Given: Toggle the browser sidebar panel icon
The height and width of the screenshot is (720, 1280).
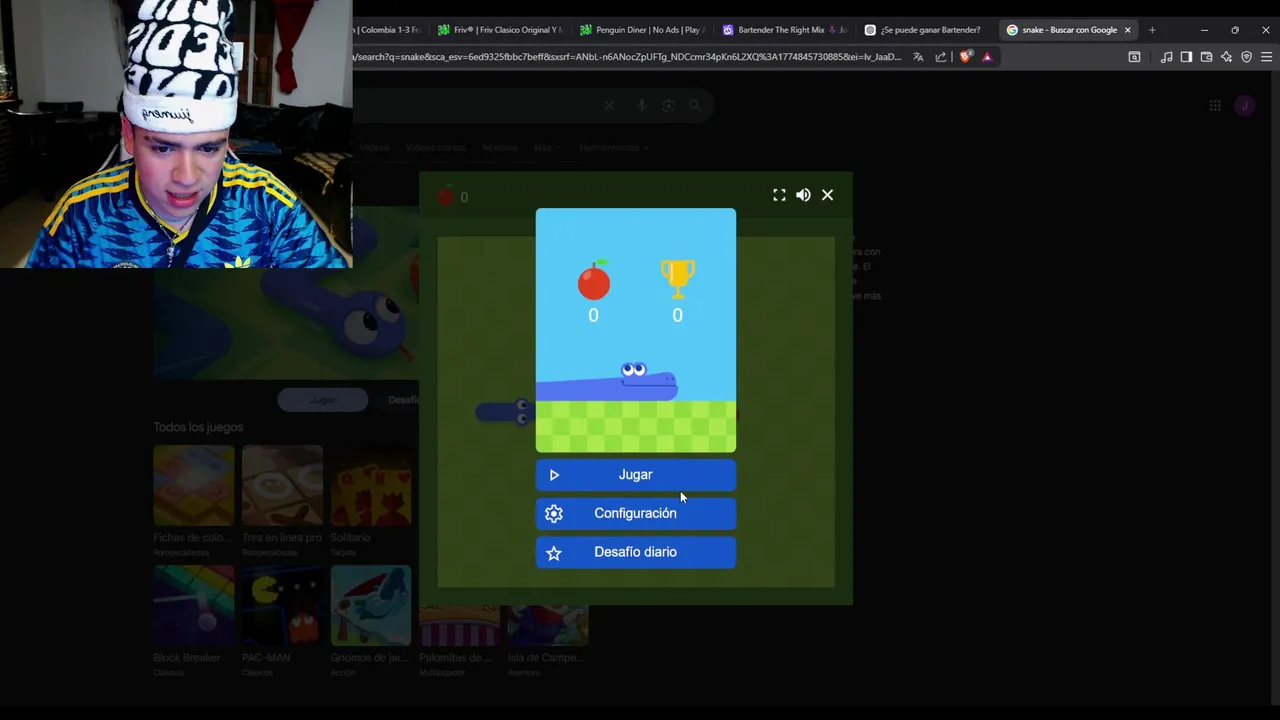Looking at the screenshot, I should (x=1186, y=57).
